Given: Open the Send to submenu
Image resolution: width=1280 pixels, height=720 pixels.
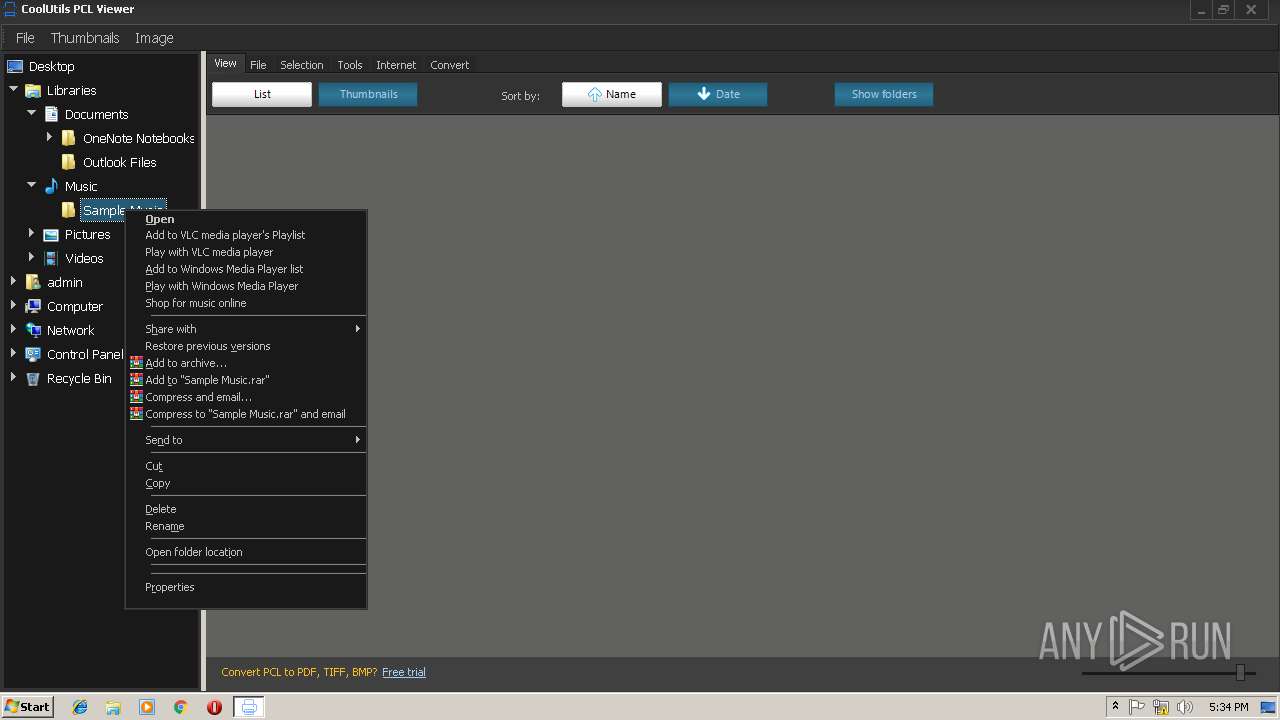Looking at the screenshot, I should 246,440.
